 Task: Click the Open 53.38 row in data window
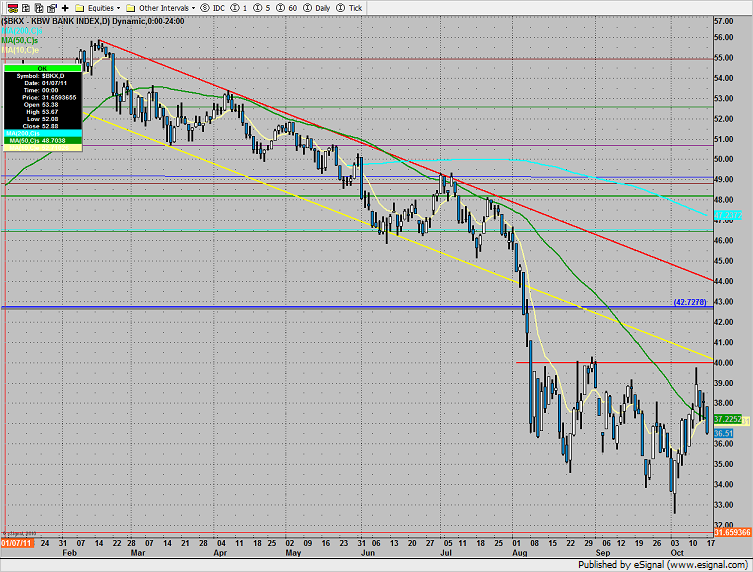[x=42, y=105]
